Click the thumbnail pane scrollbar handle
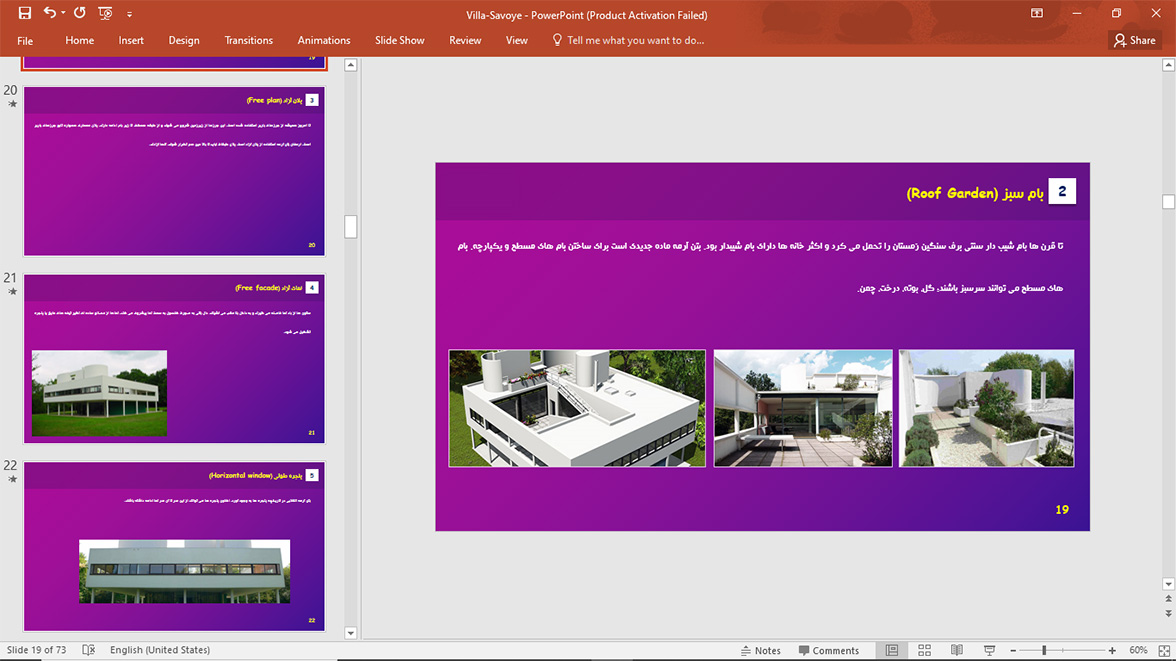 pyautogui.click(x=350, y=227)
